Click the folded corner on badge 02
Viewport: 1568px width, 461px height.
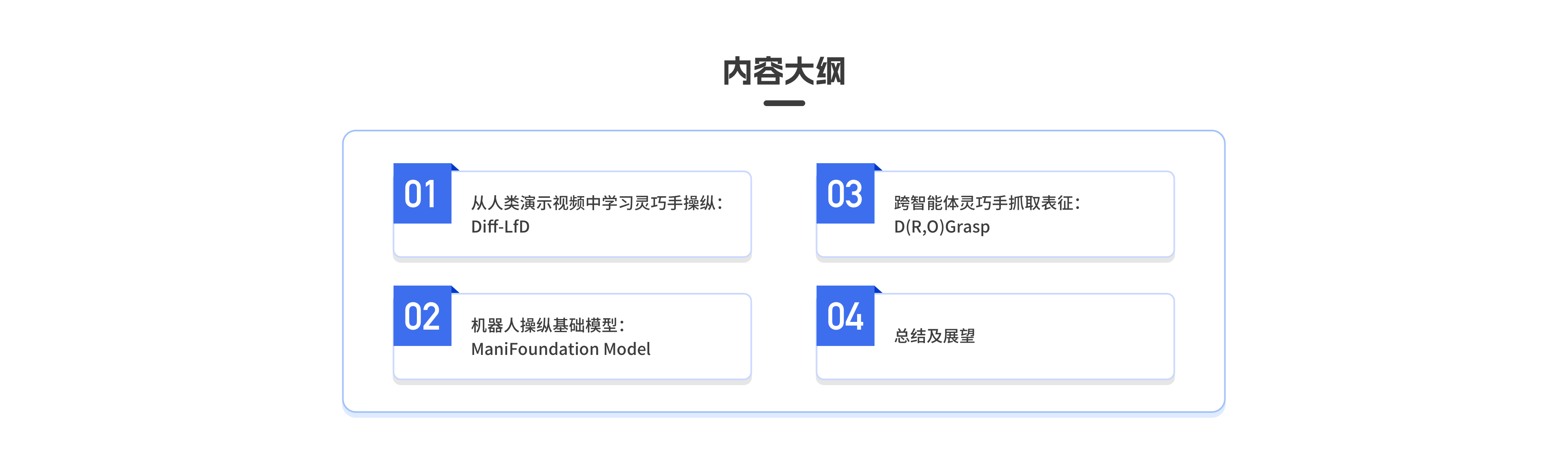(455, 290)
